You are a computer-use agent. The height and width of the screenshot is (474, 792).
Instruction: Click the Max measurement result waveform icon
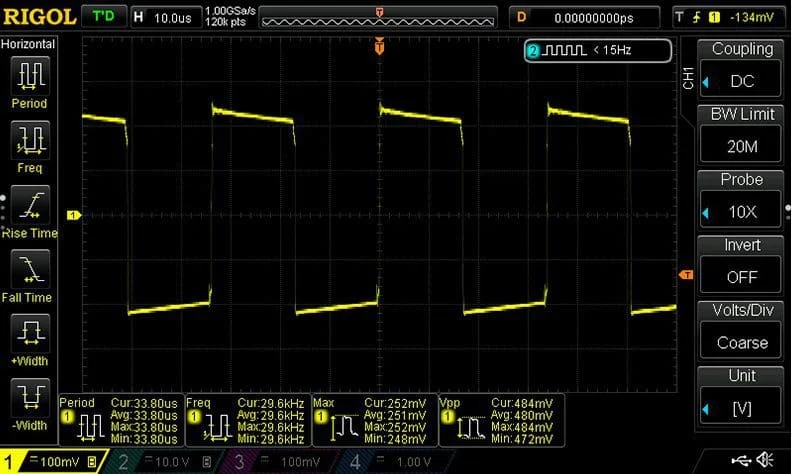point(344,428)
